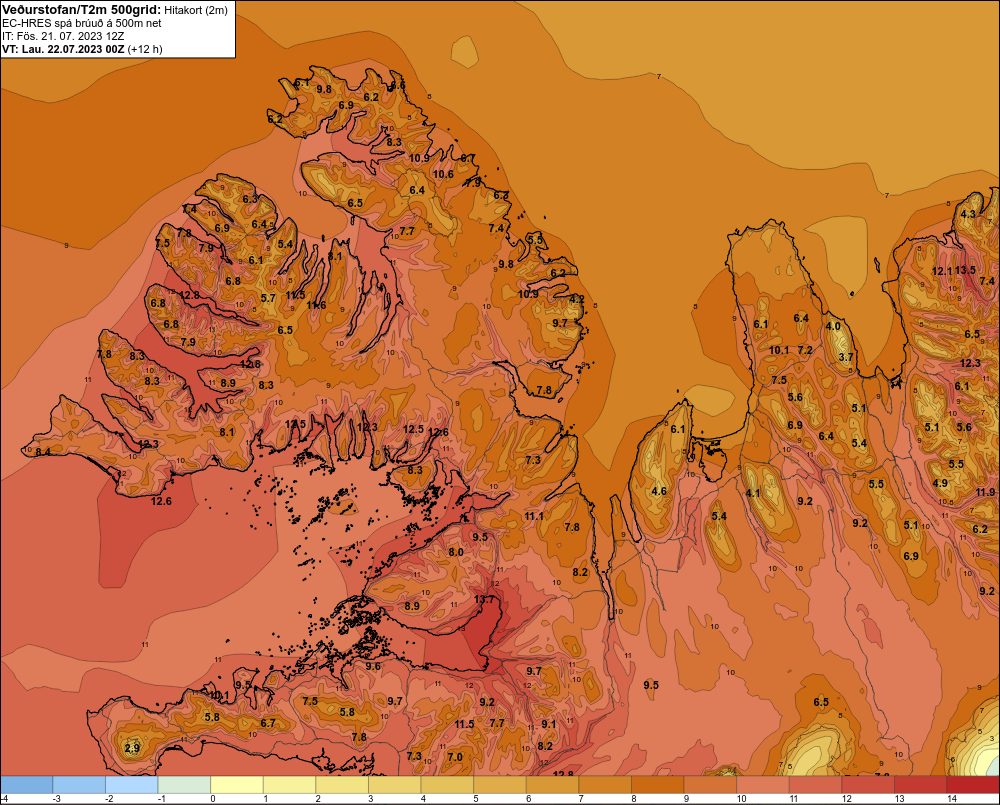Select the 10.6 temperature label

click(x=443, y=174)
